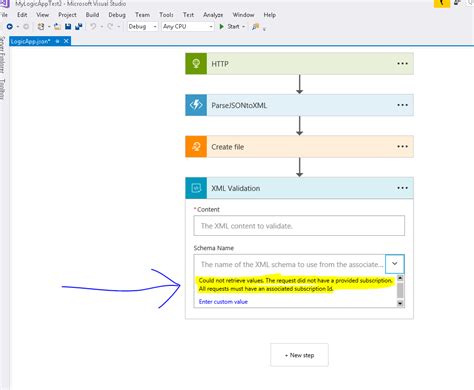
Task: Open the Team menu
Action: (x=142, y=15)
